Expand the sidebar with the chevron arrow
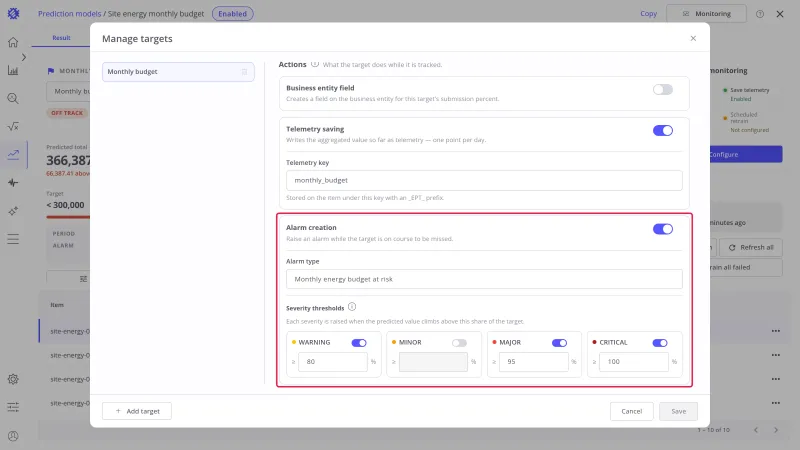Screen dimensions: 800x450 (23, 57)
